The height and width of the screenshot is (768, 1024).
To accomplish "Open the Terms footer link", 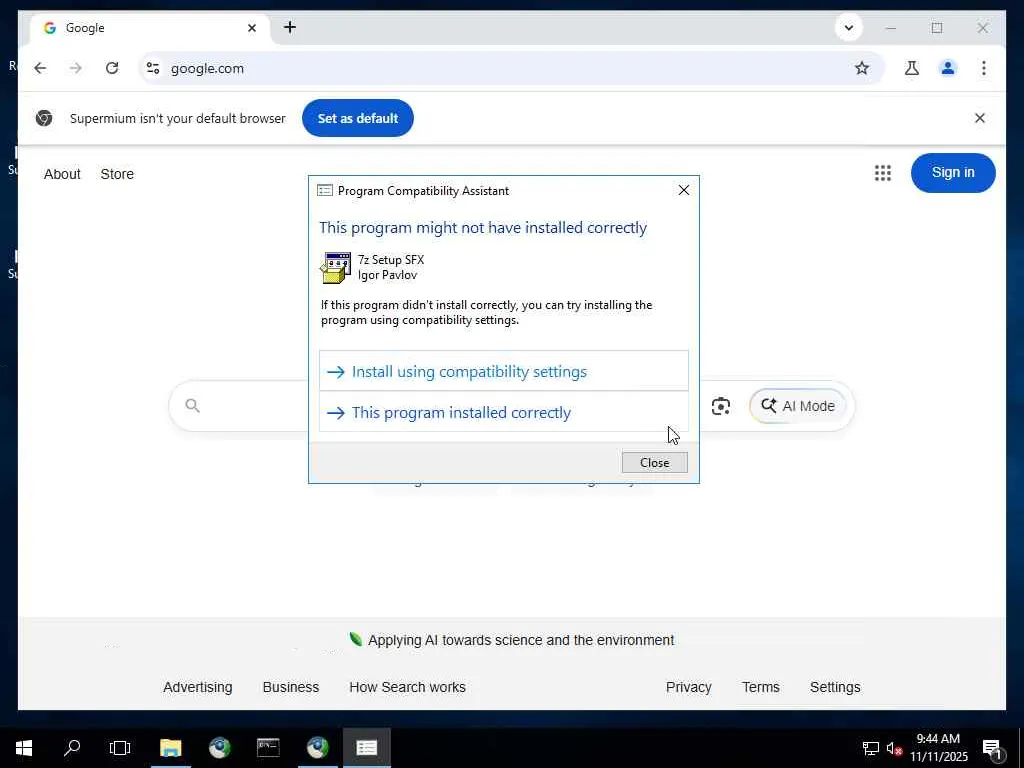I will pyautogui.click(x=760, y=687).
